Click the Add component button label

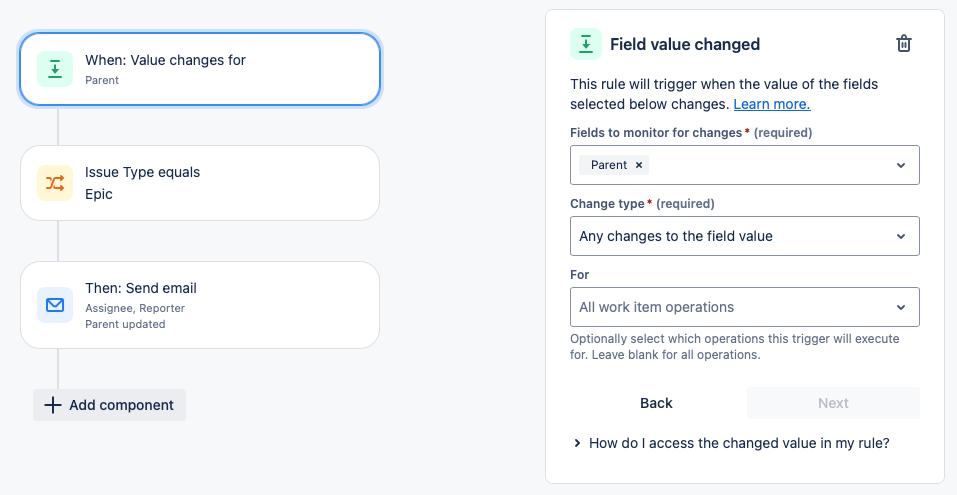121,405
